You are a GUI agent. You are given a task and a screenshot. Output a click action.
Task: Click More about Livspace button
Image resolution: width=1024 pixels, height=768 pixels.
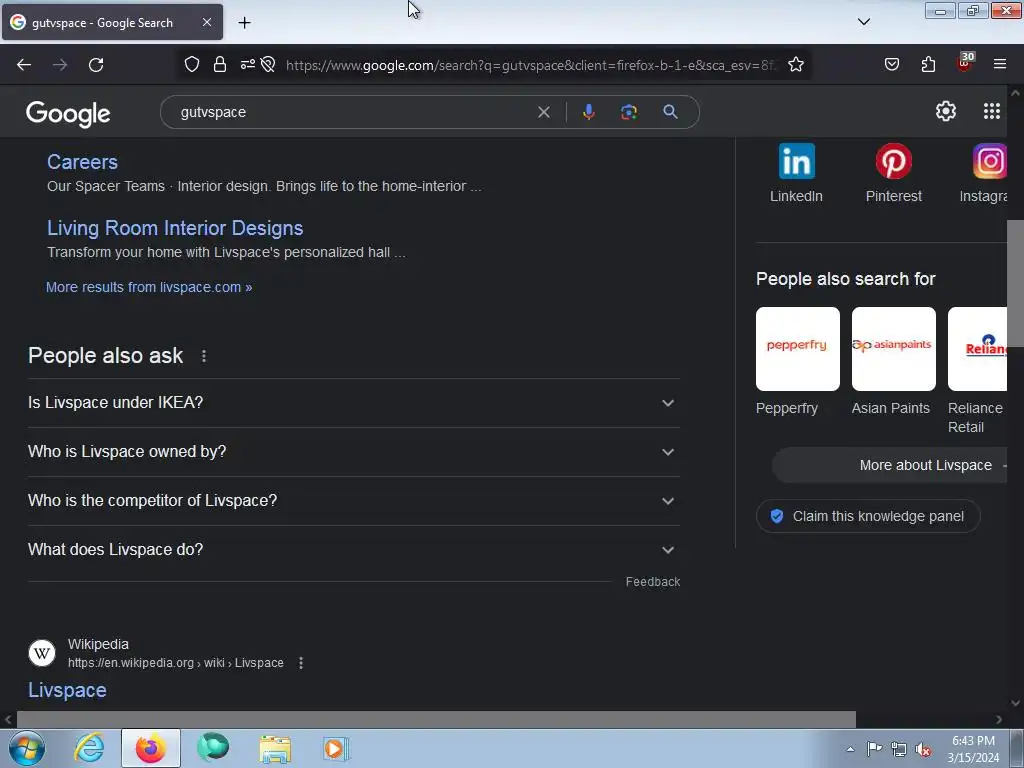pyautogui.click(x=889, y=465)
